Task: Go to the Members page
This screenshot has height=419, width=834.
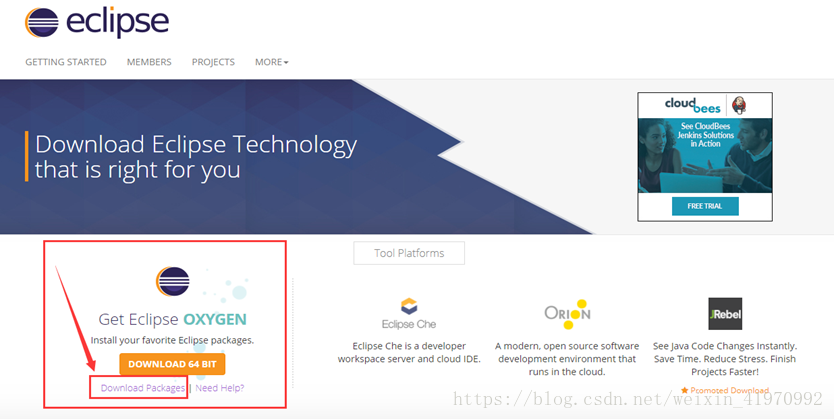Action: point(149,62)
